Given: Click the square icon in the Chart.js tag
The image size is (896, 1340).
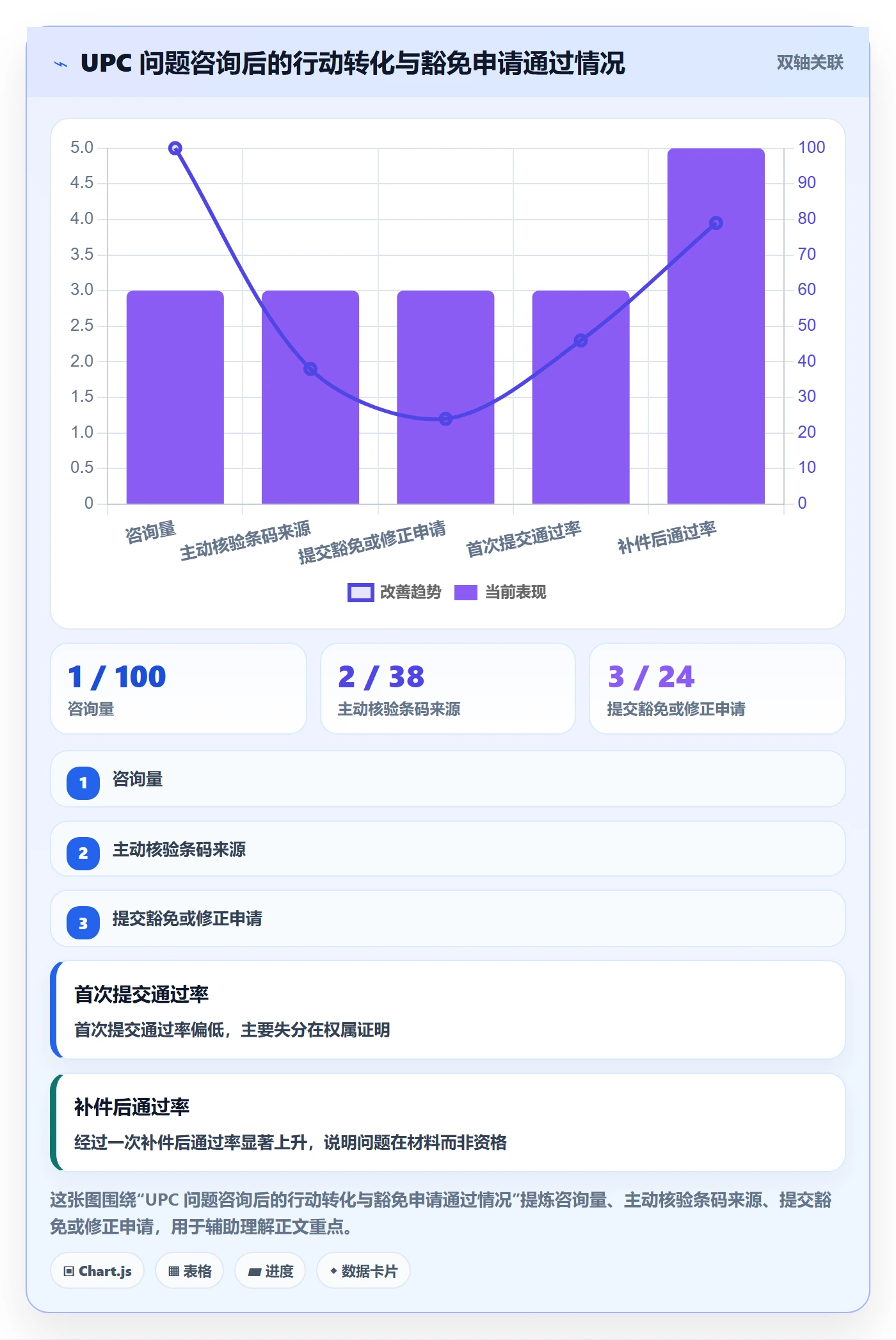Looking at the screenshot, I should [69, 1272].
